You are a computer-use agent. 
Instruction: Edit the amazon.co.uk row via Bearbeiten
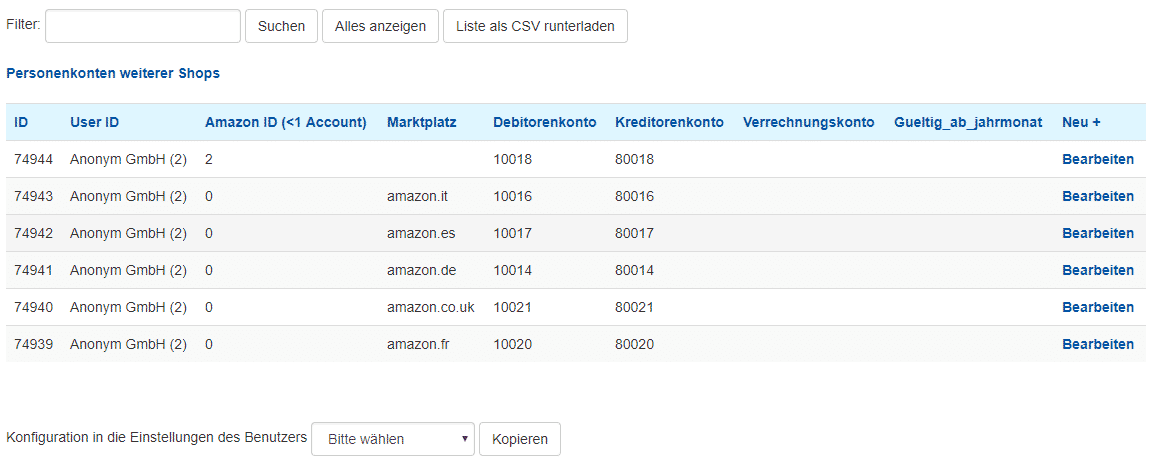(1098, 307)
